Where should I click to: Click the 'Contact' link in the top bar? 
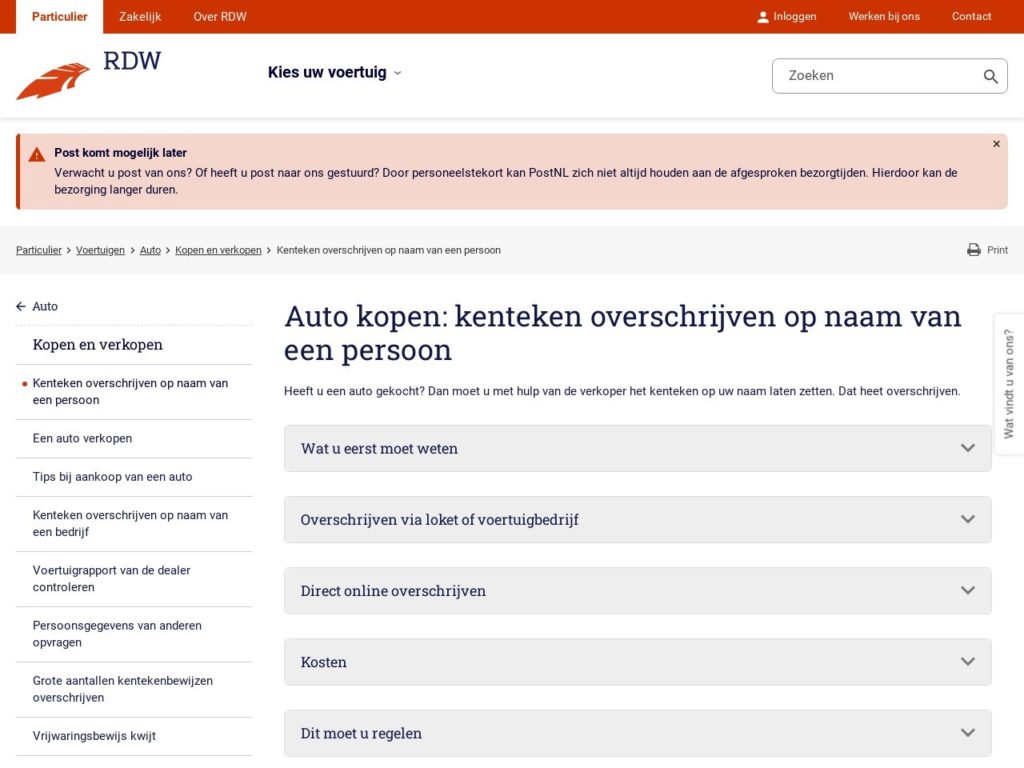point(971,16)
